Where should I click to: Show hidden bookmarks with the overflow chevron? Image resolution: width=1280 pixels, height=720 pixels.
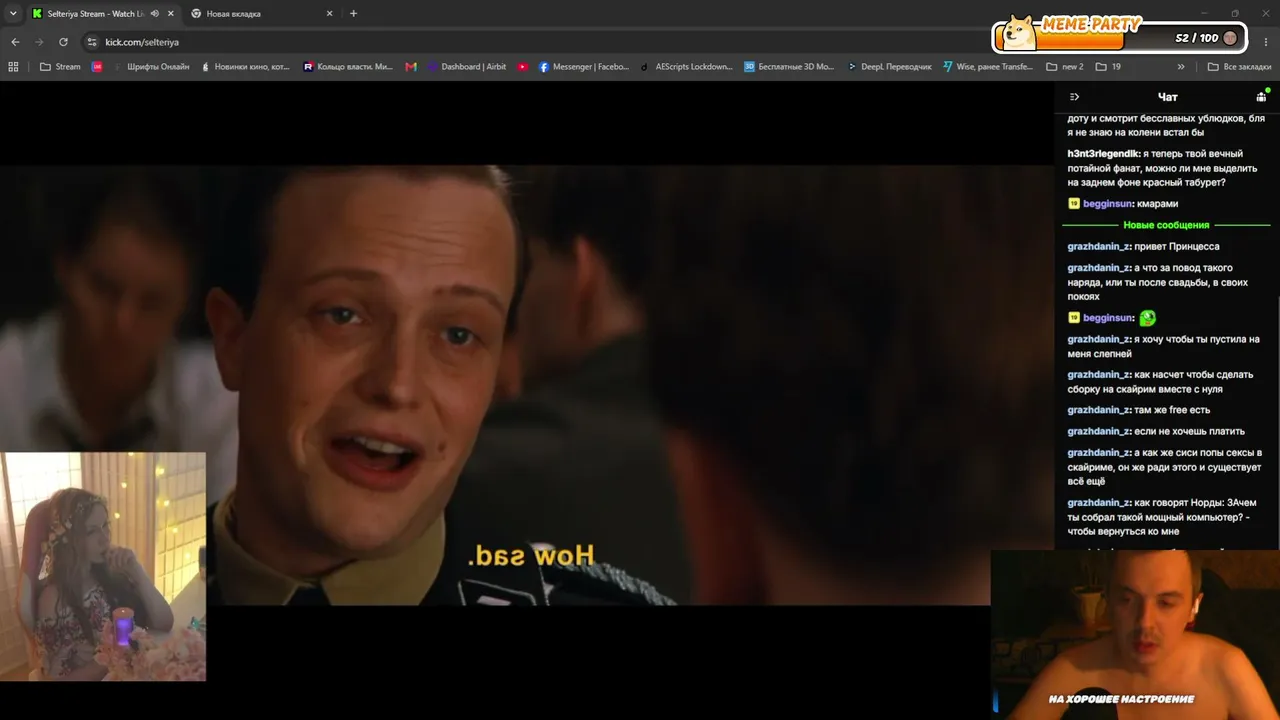[1181, 67]
